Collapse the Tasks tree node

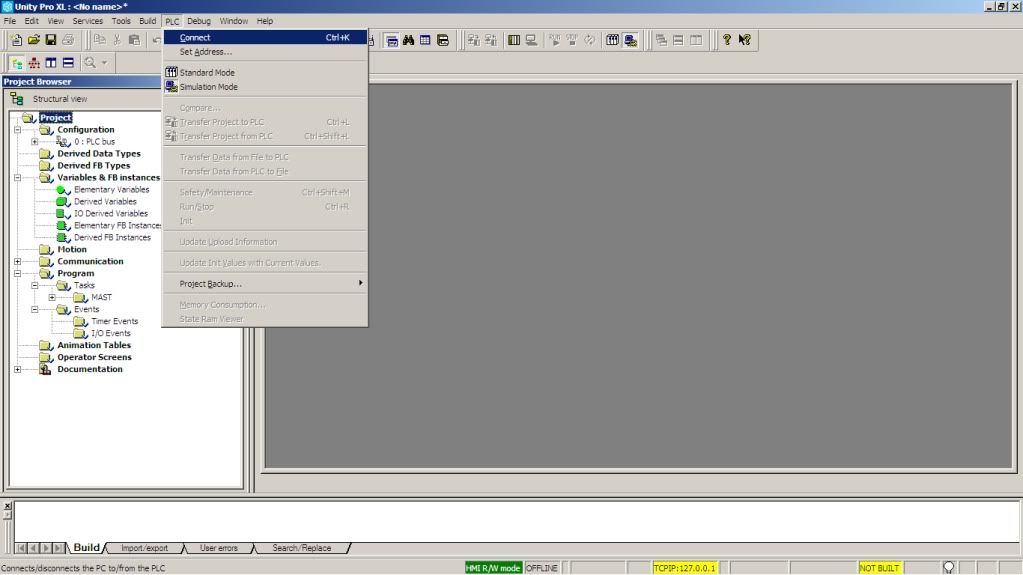pyautogui.click(x=35, y=285)
